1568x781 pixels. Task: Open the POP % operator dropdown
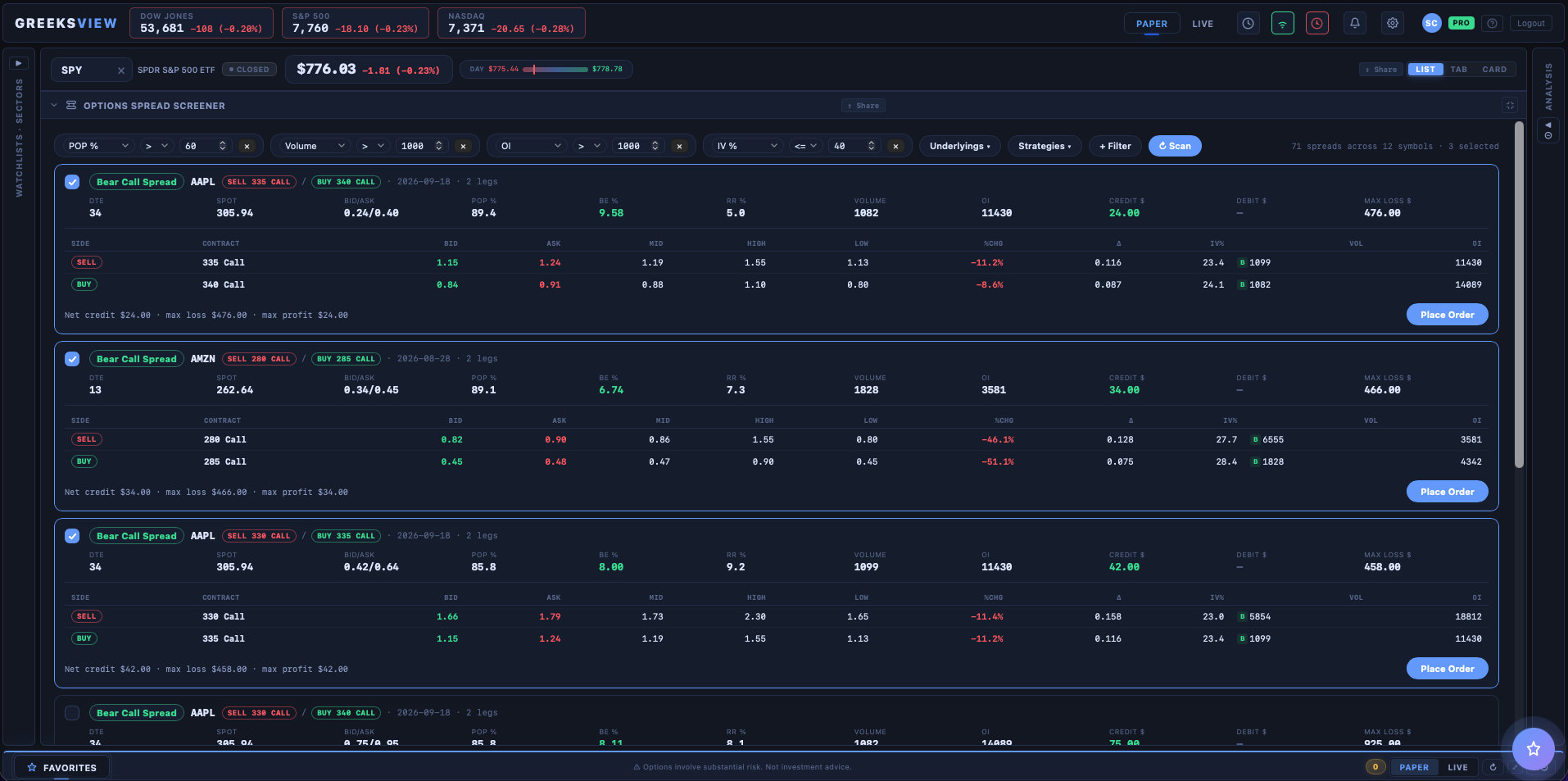(x=156, y=146)
